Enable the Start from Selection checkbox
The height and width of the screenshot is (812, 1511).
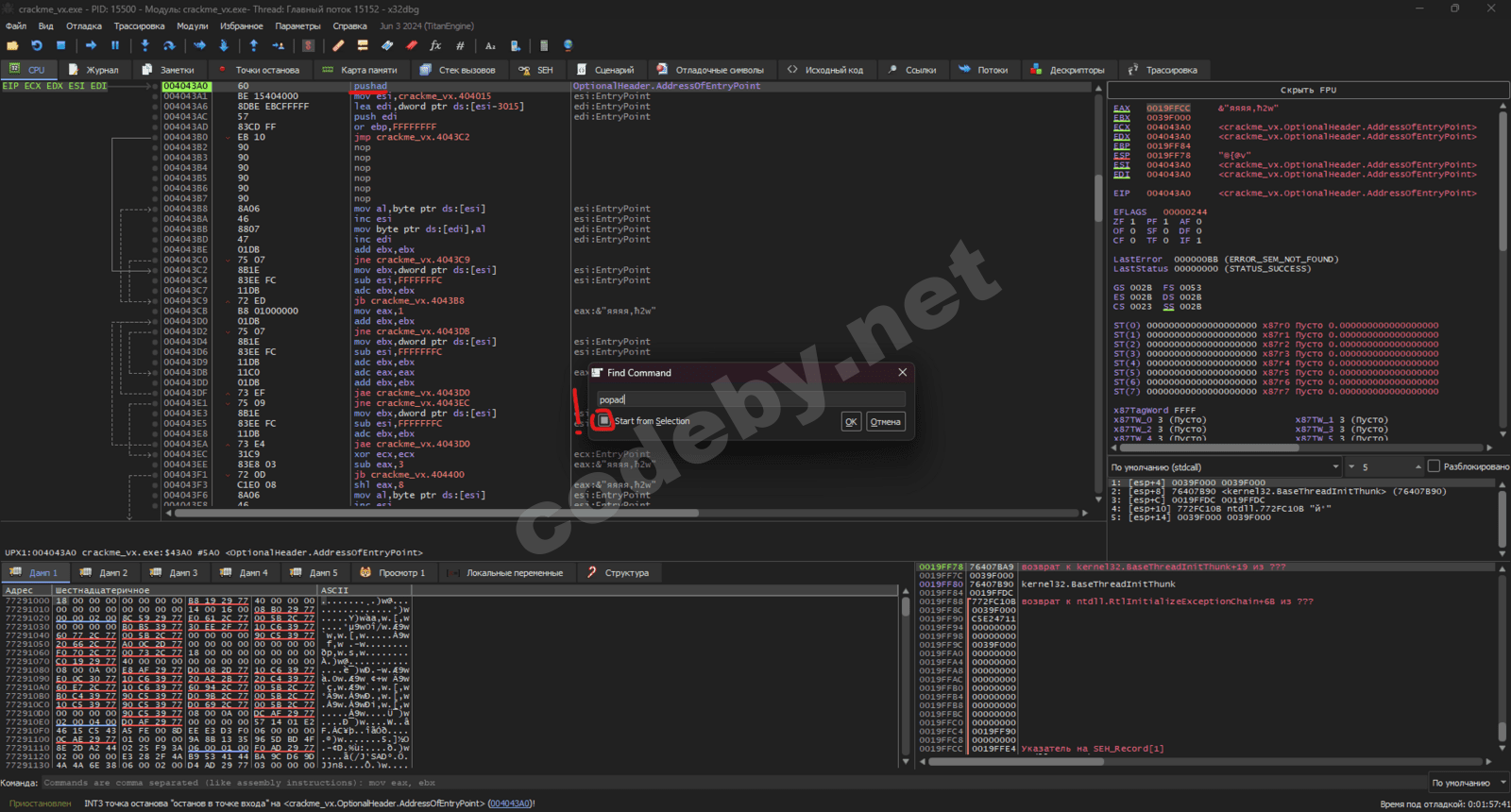tap(604, 421)
